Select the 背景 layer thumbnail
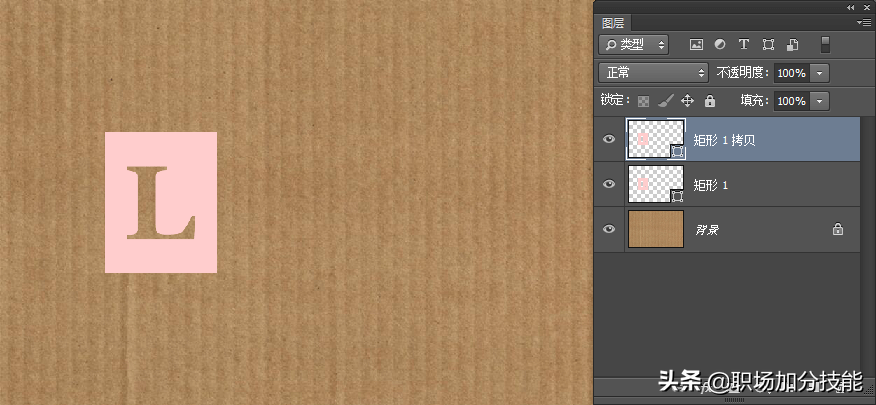 656,229
